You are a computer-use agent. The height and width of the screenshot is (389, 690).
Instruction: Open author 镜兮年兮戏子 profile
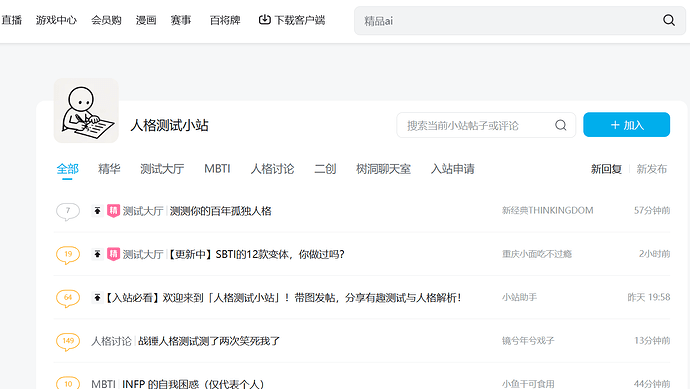pyautogui.click(x=528, y=341)
